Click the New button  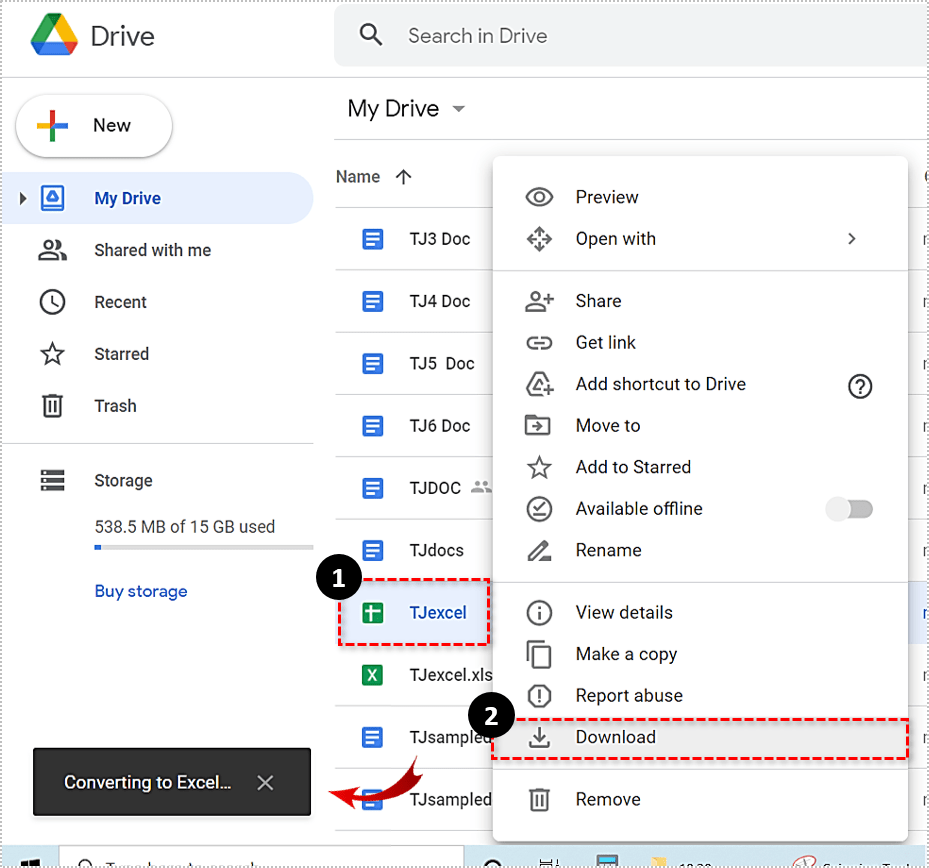pyautogui.click(x=94, y=126)
